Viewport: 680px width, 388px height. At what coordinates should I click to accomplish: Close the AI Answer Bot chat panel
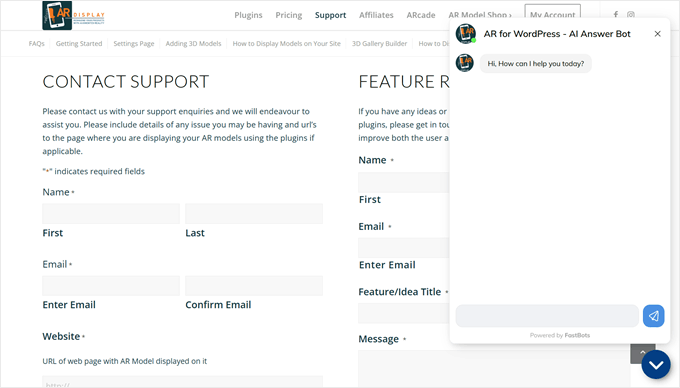tap(657, 34)
